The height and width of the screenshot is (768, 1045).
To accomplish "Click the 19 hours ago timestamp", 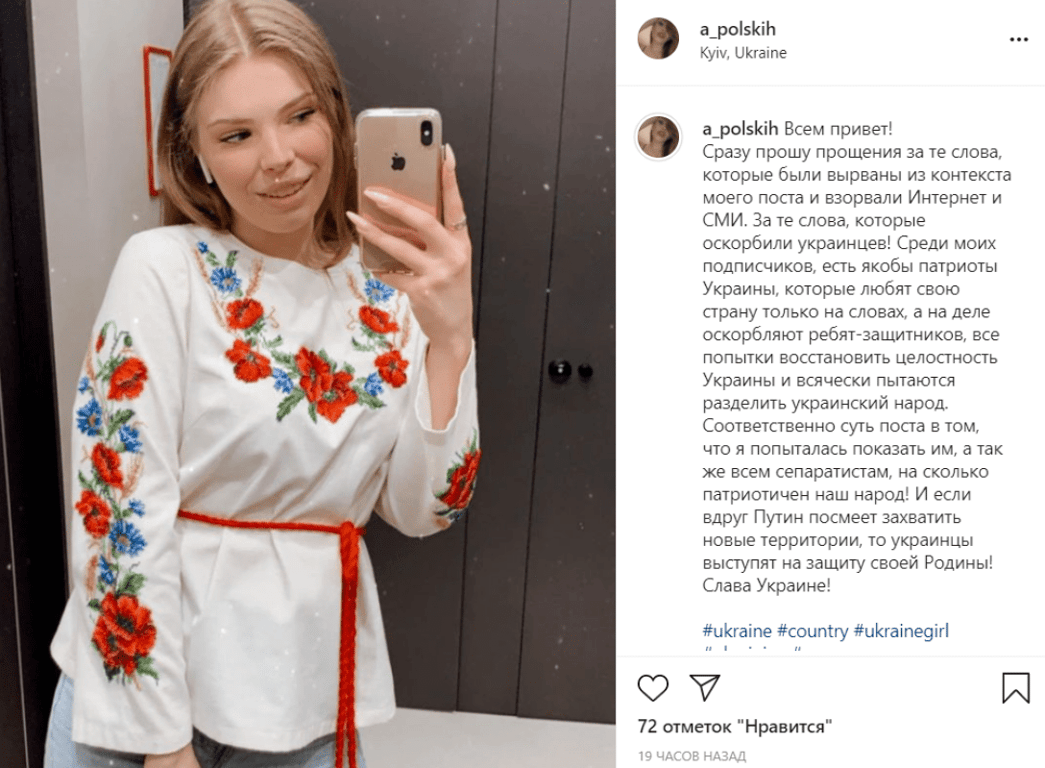I will click(x=692, y=756).
